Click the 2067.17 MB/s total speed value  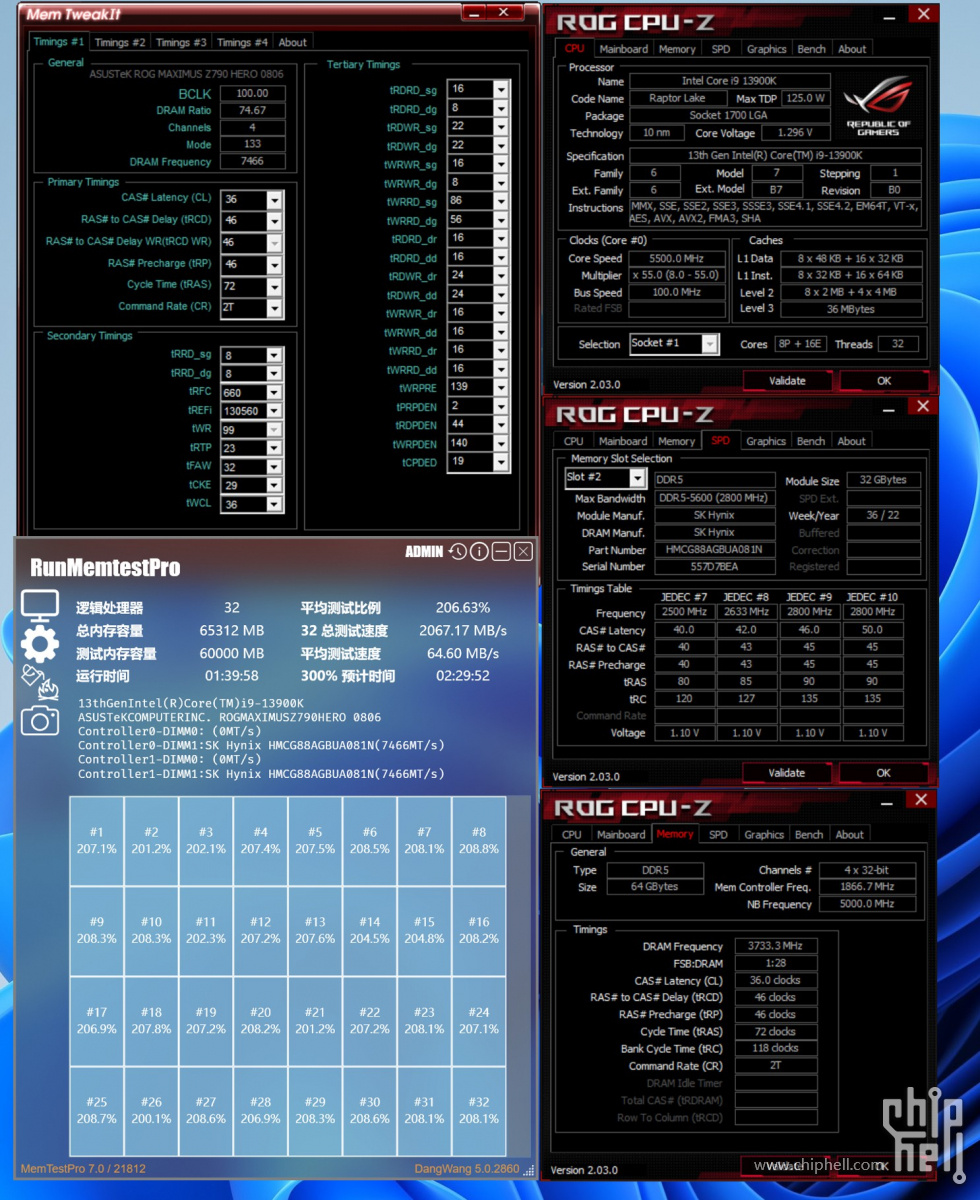pyautogui.click(x=463, y=631)
